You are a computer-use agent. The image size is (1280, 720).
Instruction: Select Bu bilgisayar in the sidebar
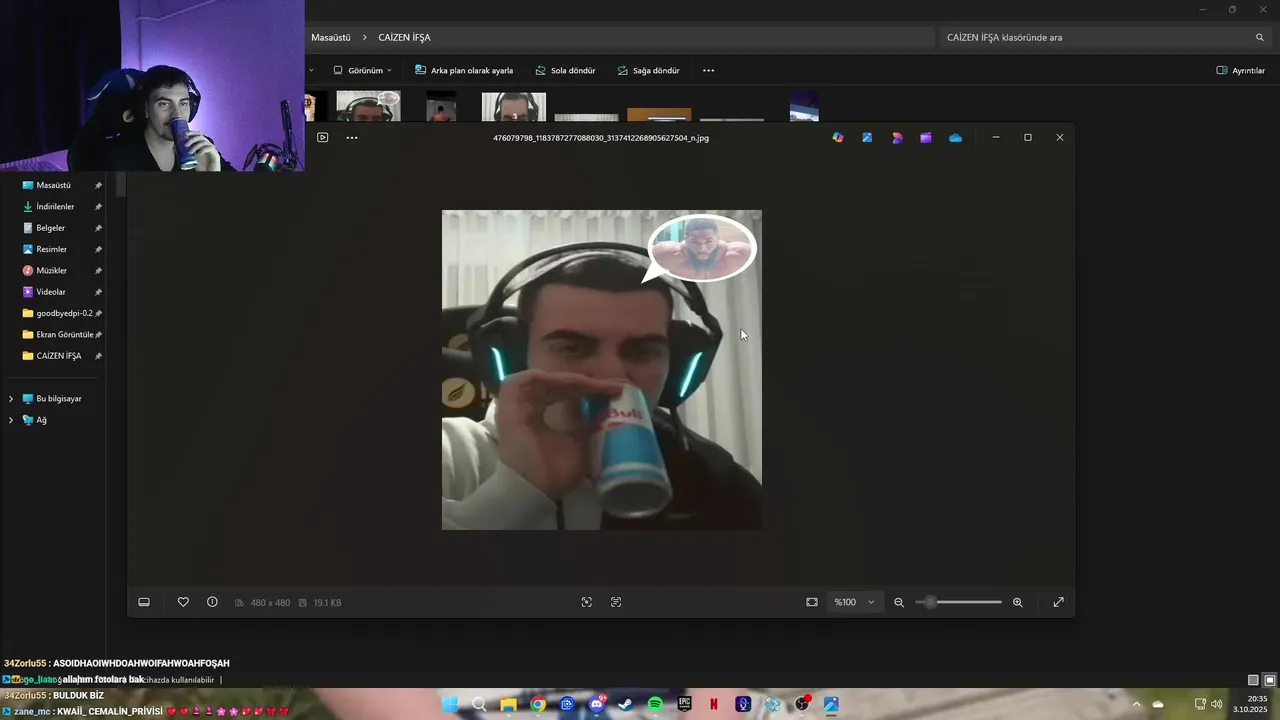point(59,399)
